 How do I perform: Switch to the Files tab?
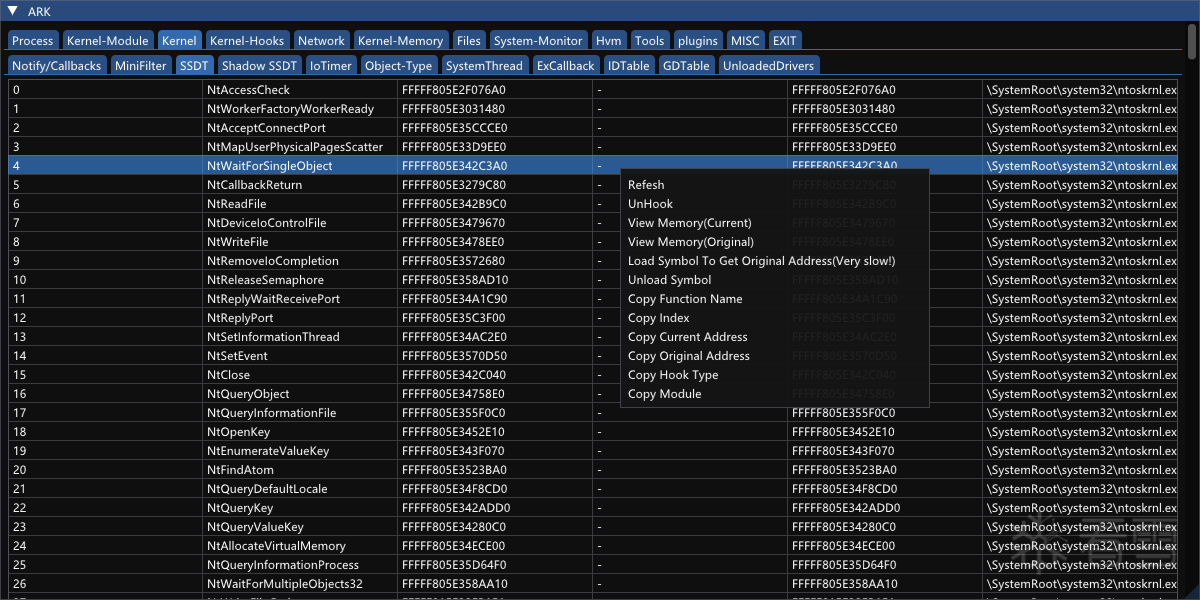(468, 41)
